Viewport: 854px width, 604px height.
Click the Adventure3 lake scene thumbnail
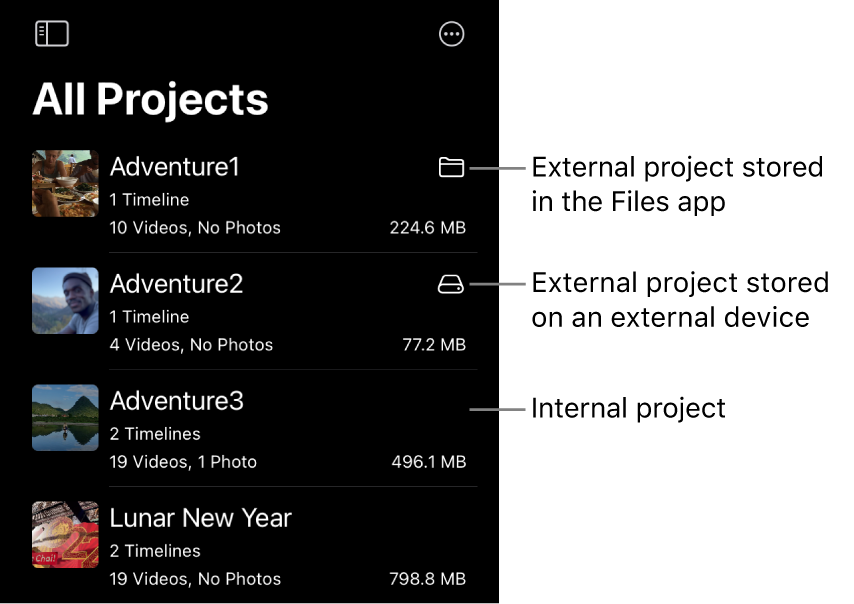[64, 418]
